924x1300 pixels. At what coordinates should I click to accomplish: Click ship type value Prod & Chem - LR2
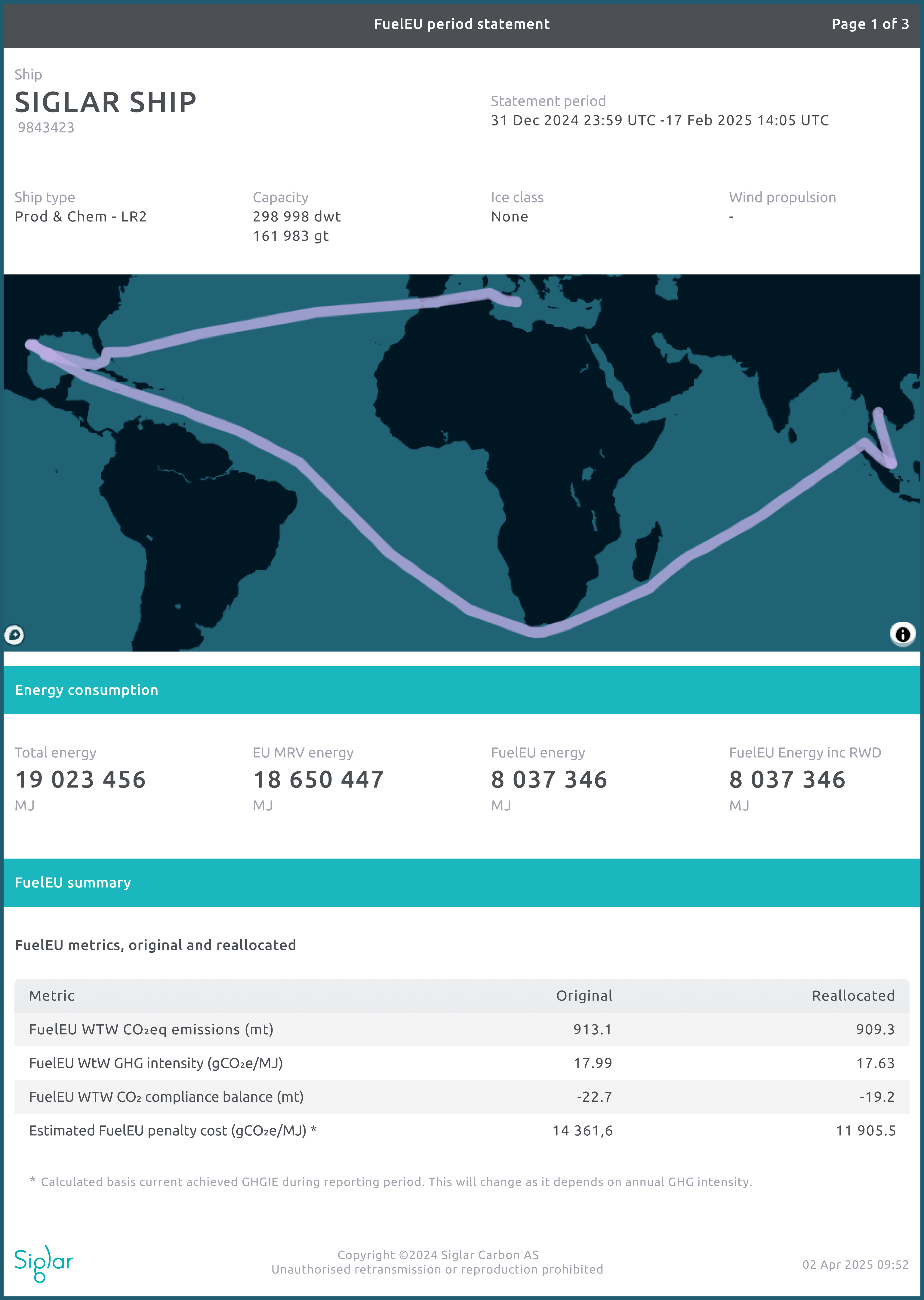click(80, 216)
